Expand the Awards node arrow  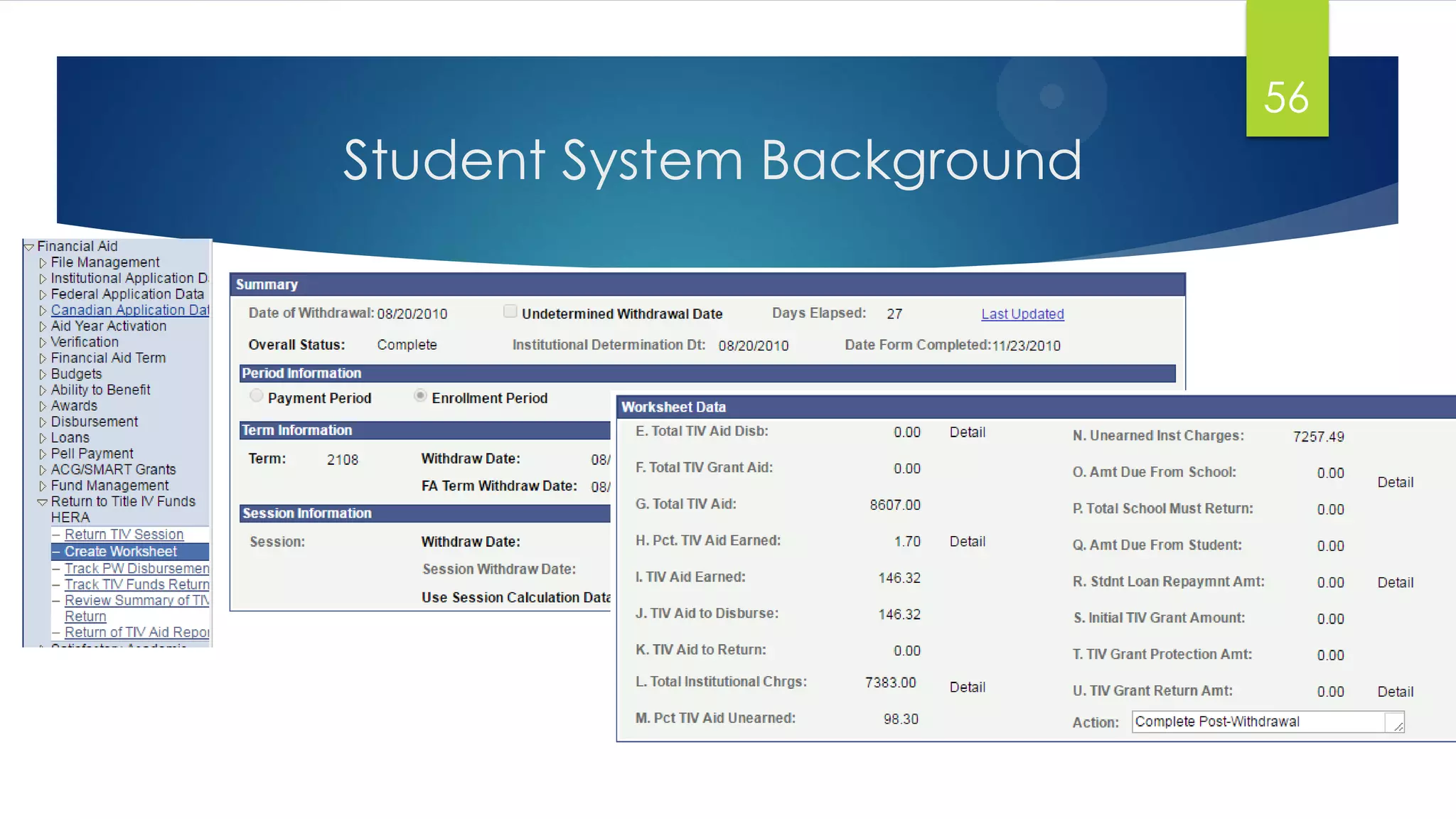tap(43, 406)
